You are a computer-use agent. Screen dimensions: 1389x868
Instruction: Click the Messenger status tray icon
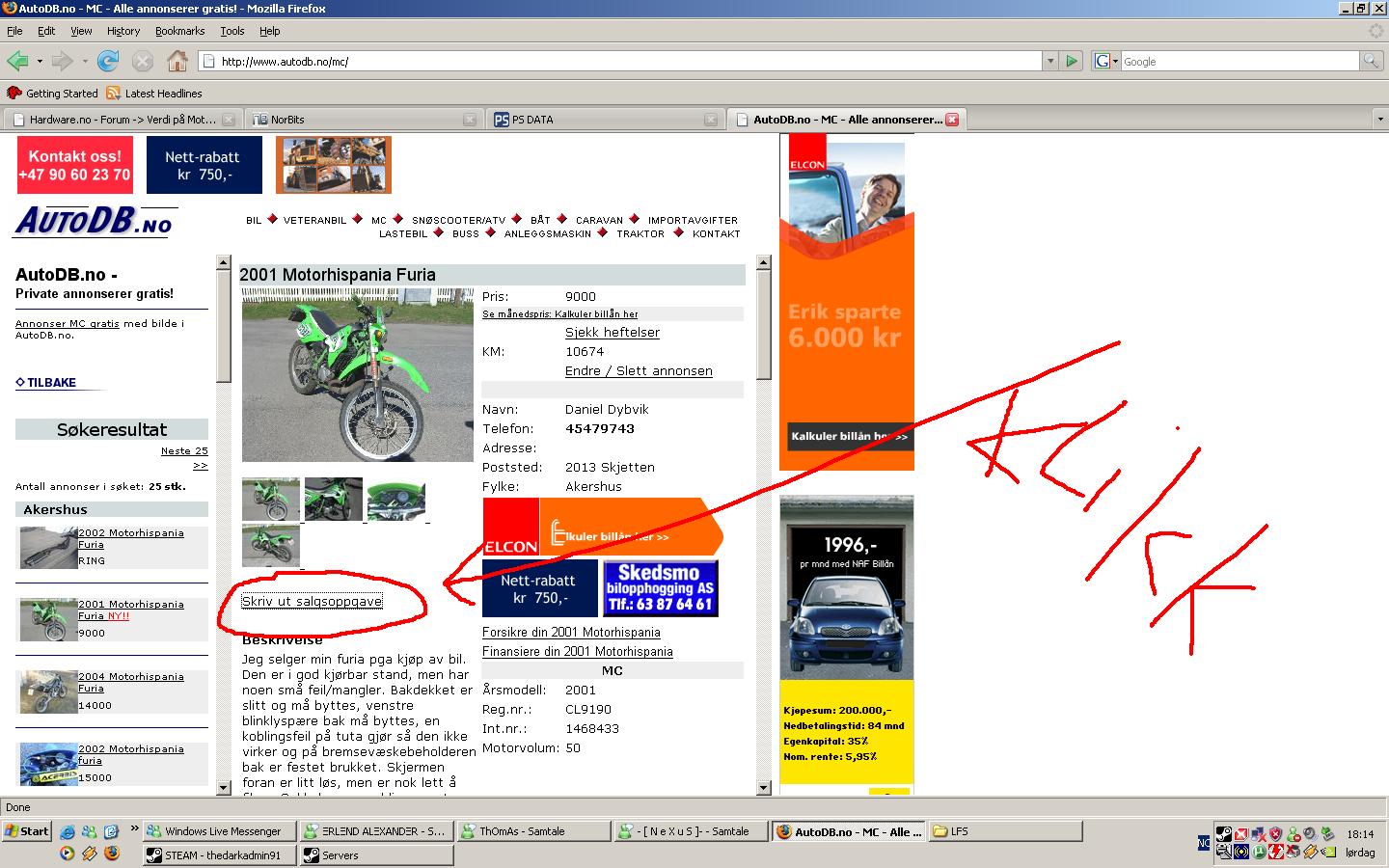(x=1294, y=834)
